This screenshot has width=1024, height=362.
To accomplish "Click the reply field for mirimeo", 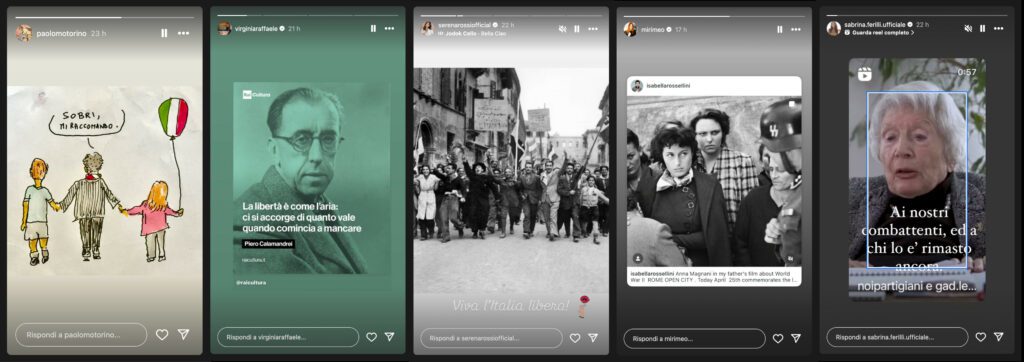I will (694, 338).
